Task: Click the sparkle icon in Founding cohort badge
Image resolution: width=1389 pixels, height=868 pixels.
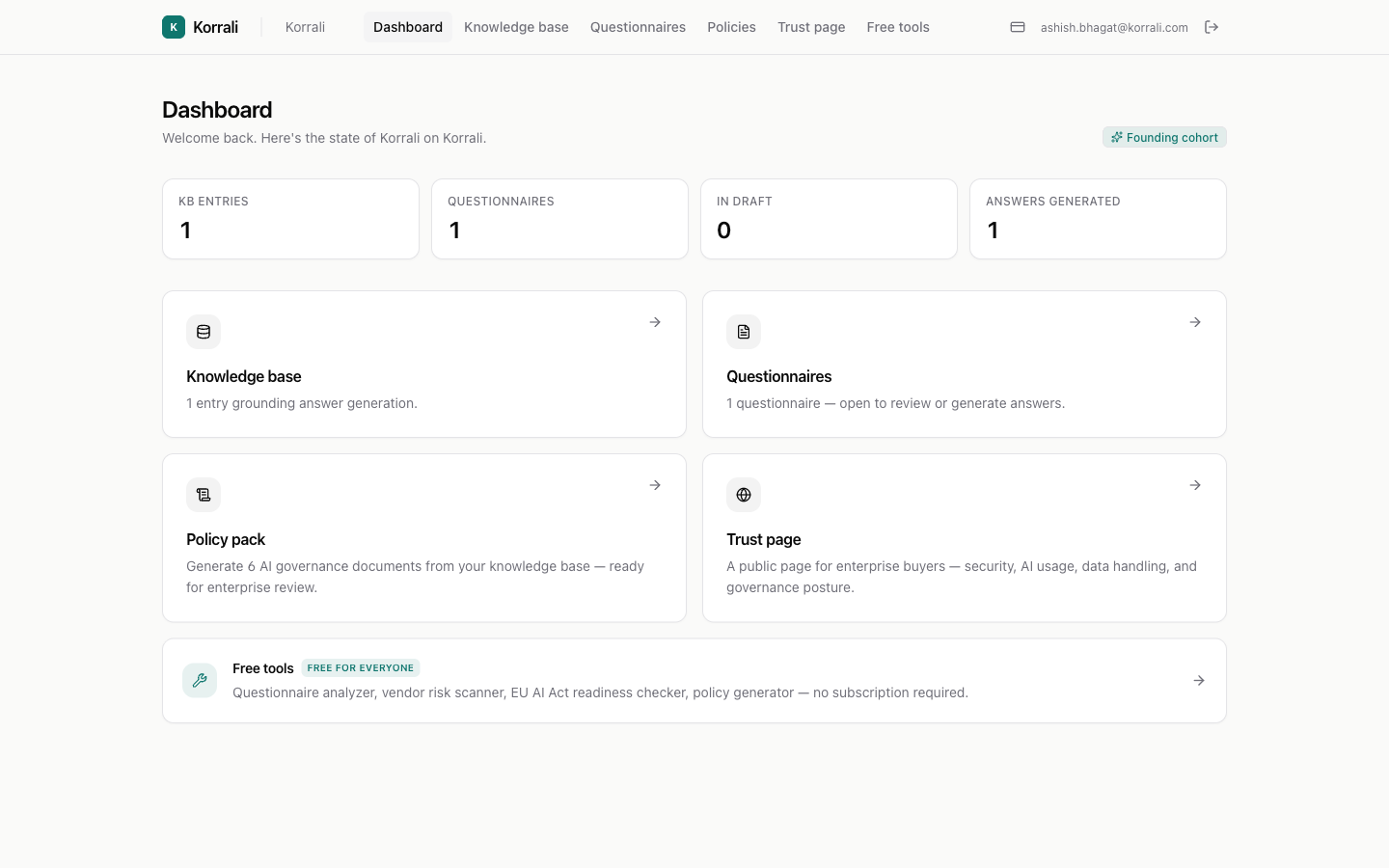Action: tap(1117, 137)
